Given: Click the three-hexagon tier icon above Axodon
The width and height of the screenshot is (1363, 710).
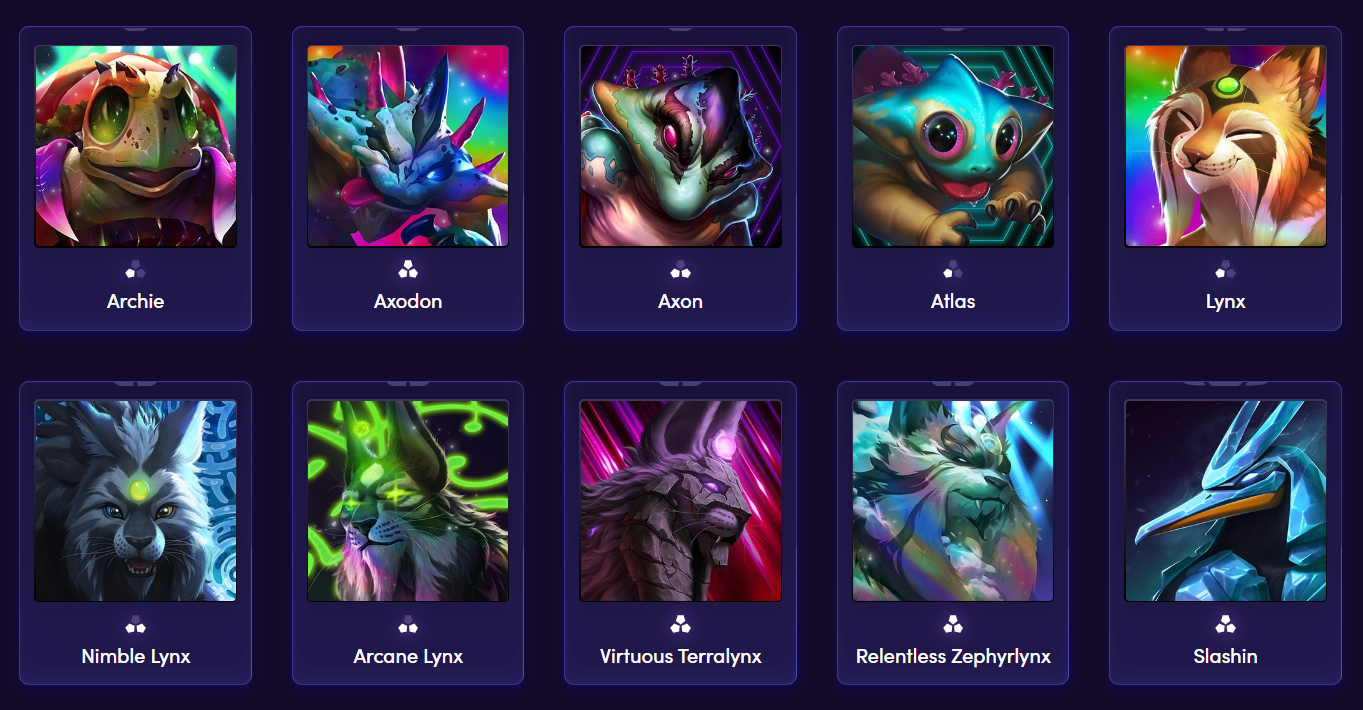Looking at the screenshot, I should click(408, 270).
